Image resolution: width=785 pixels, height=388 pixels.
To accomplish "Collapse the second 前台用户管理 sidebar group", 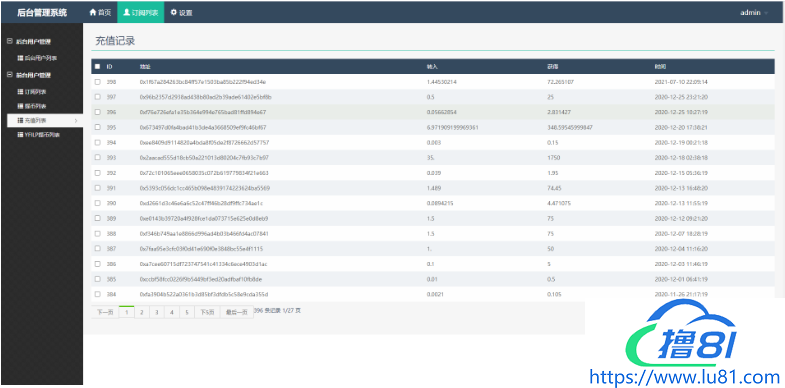I will tap(10, 75).
